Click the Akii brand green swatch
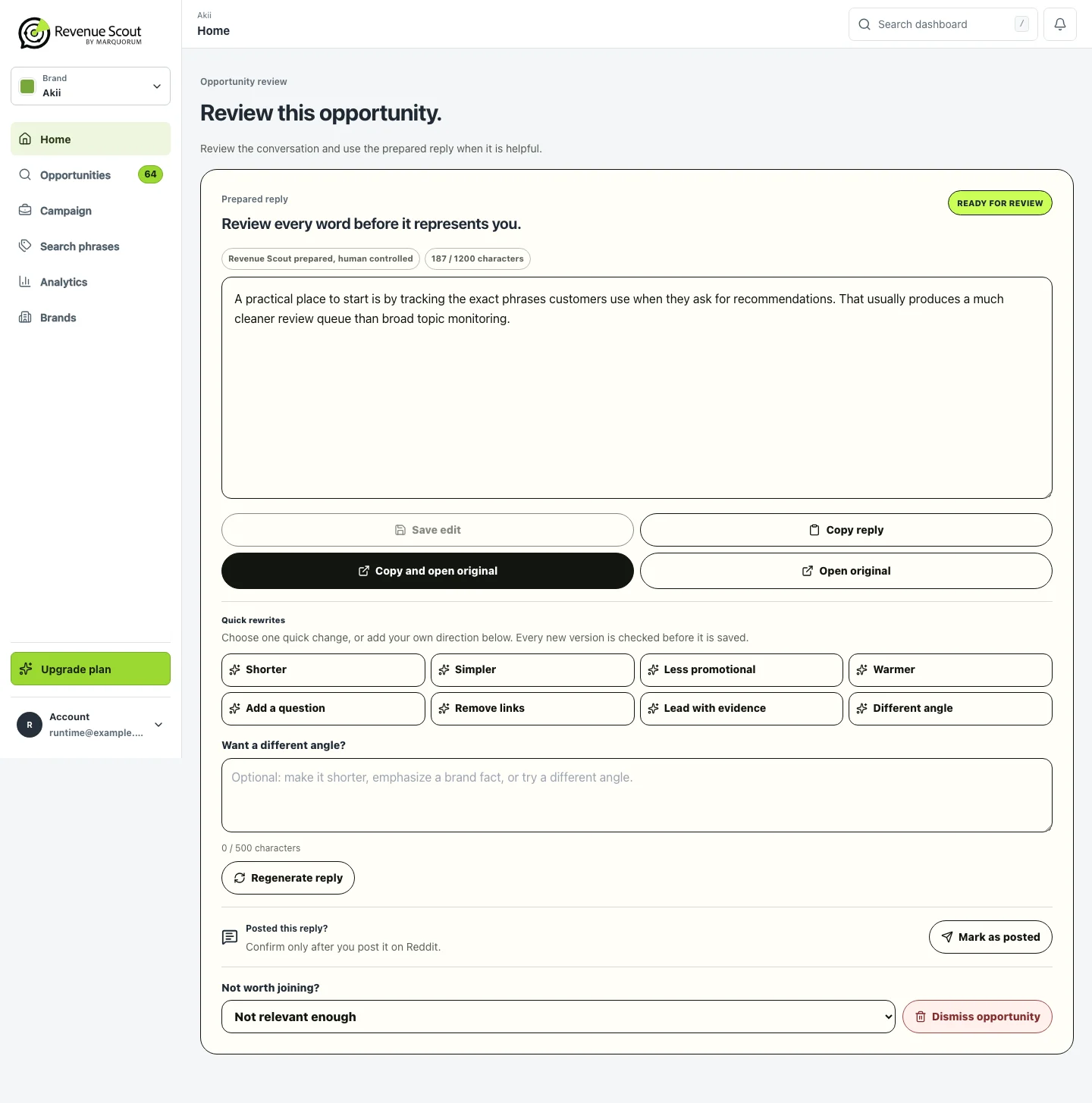This screenshot has height=1103, width=1092. point(27,86)
